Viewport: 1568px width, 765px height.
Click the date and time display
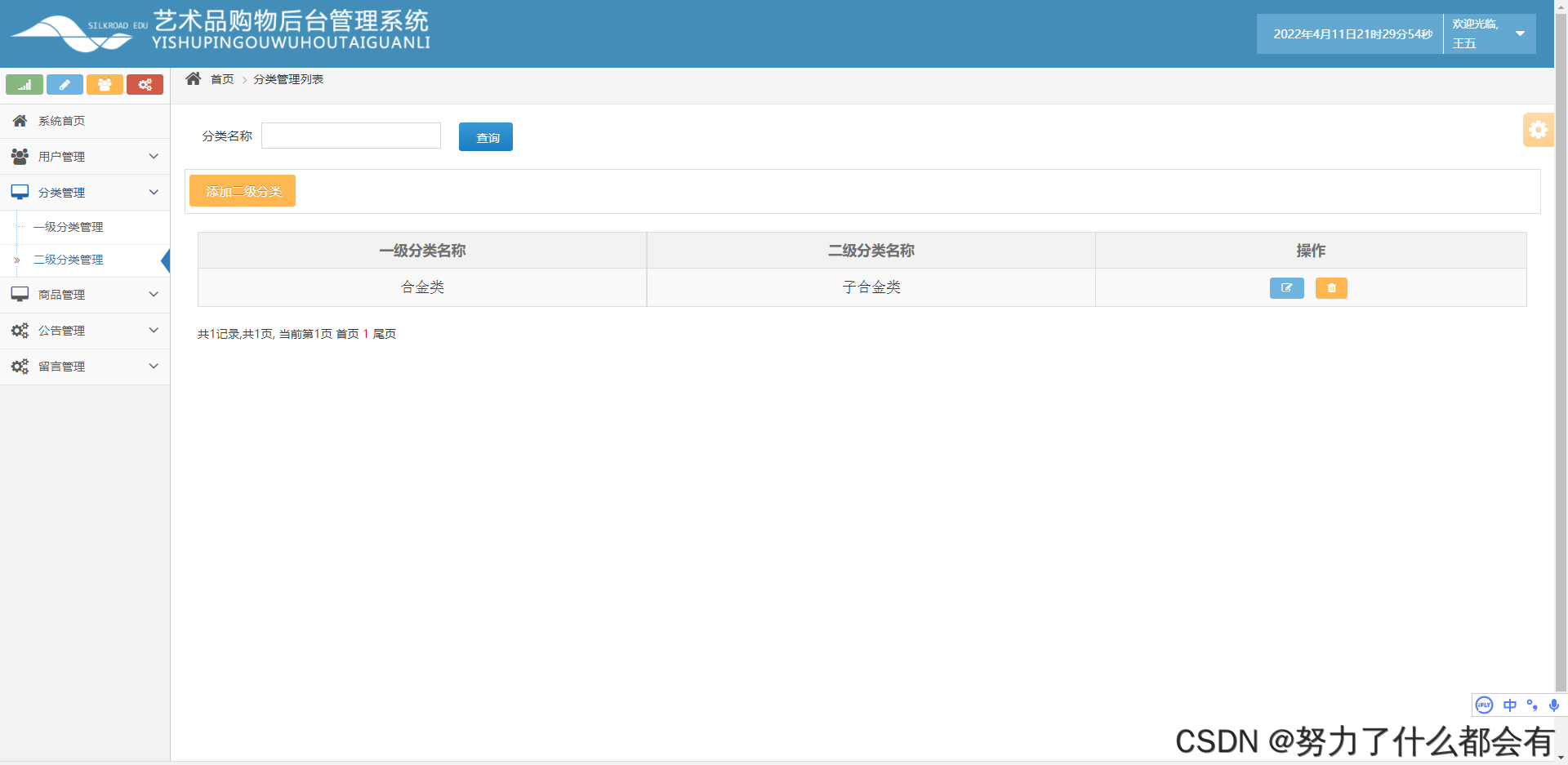pyautogui.click(x=1352, y=33)
